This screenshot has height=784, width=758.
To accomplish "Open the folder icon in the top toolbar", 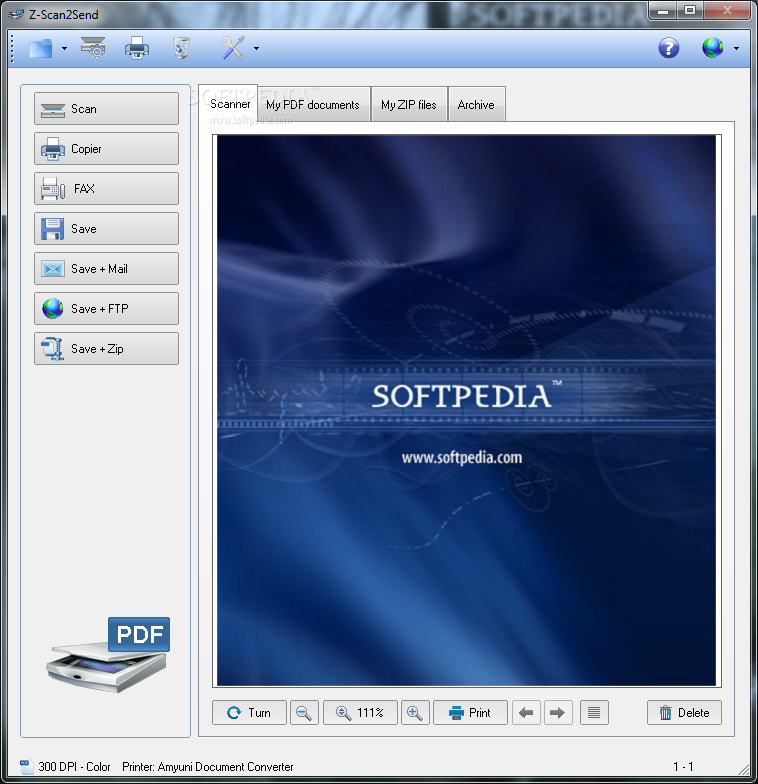I will [40, 48].
